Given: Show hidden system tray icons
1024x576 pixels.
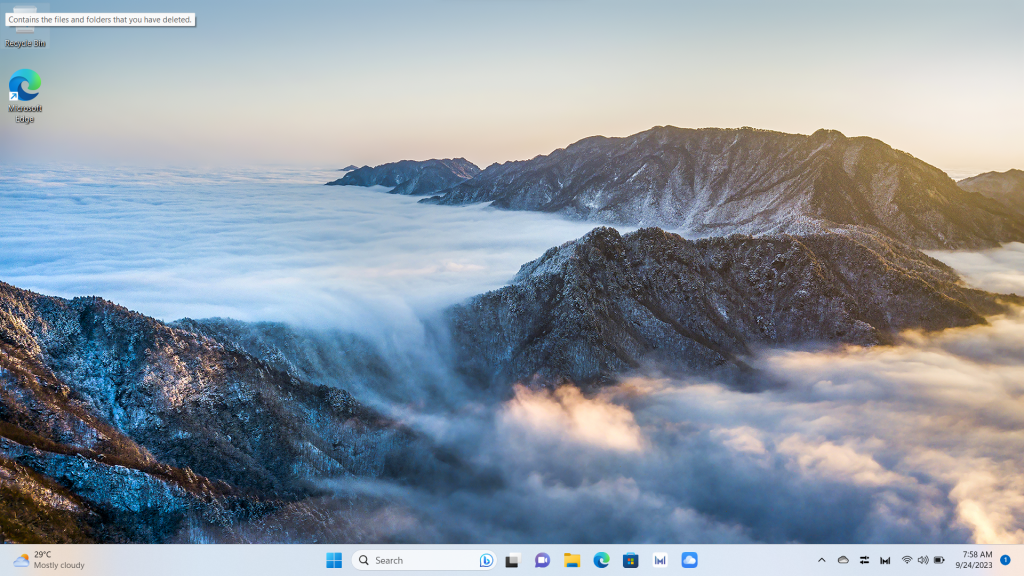Looking at the screenshot, I should 822,560.
